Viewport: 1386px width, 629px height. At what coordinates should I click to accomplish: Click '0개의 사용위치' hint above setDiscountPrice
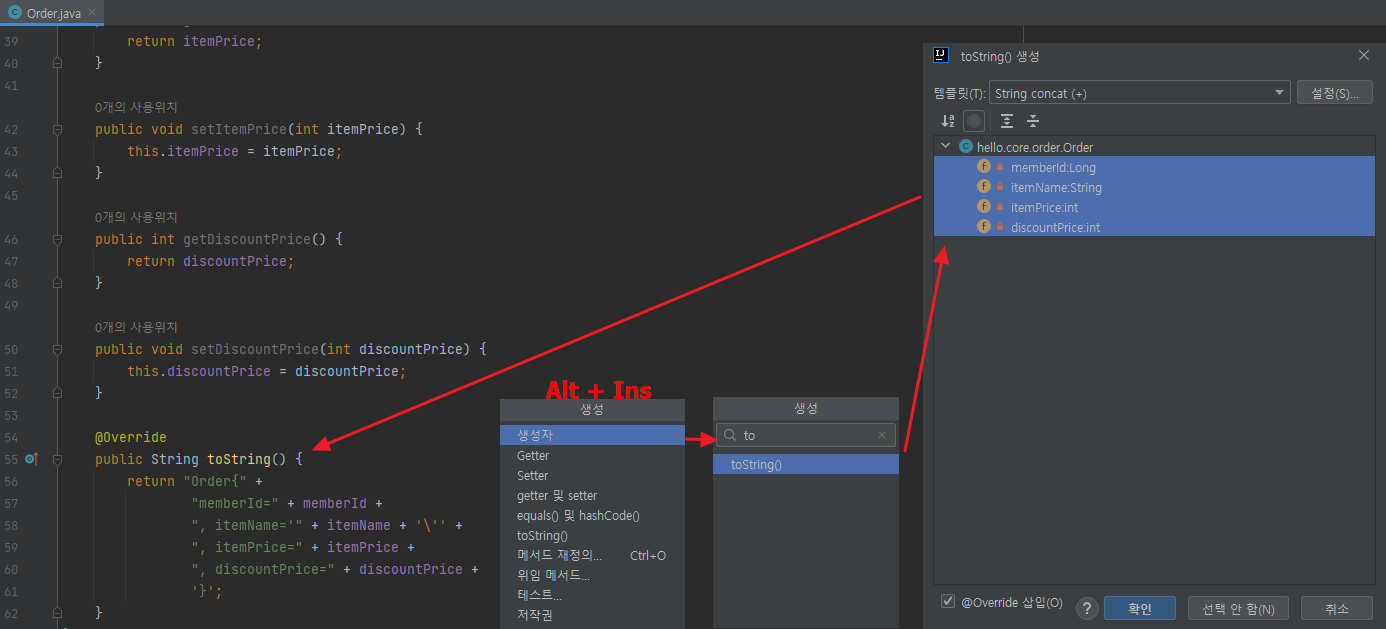[x=136, y=327]
